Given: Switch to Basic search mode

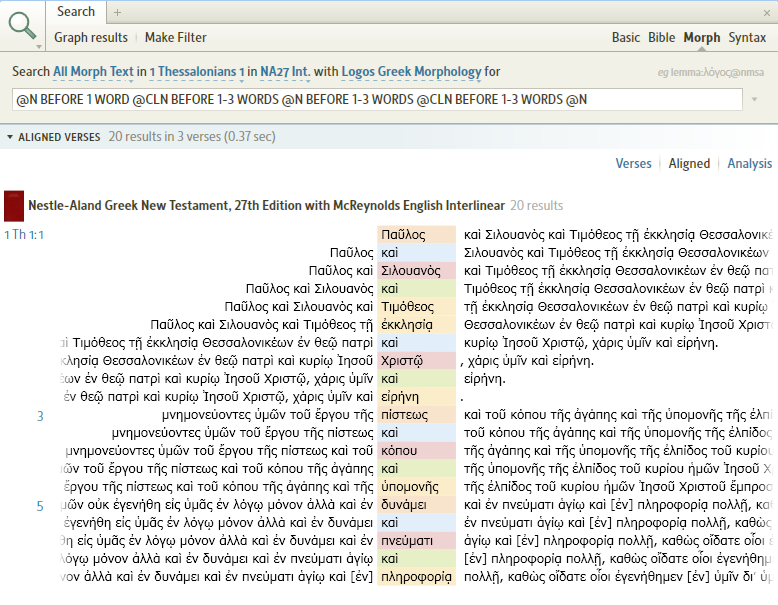Looking at the screenshot, I should [x=626, y=37].
